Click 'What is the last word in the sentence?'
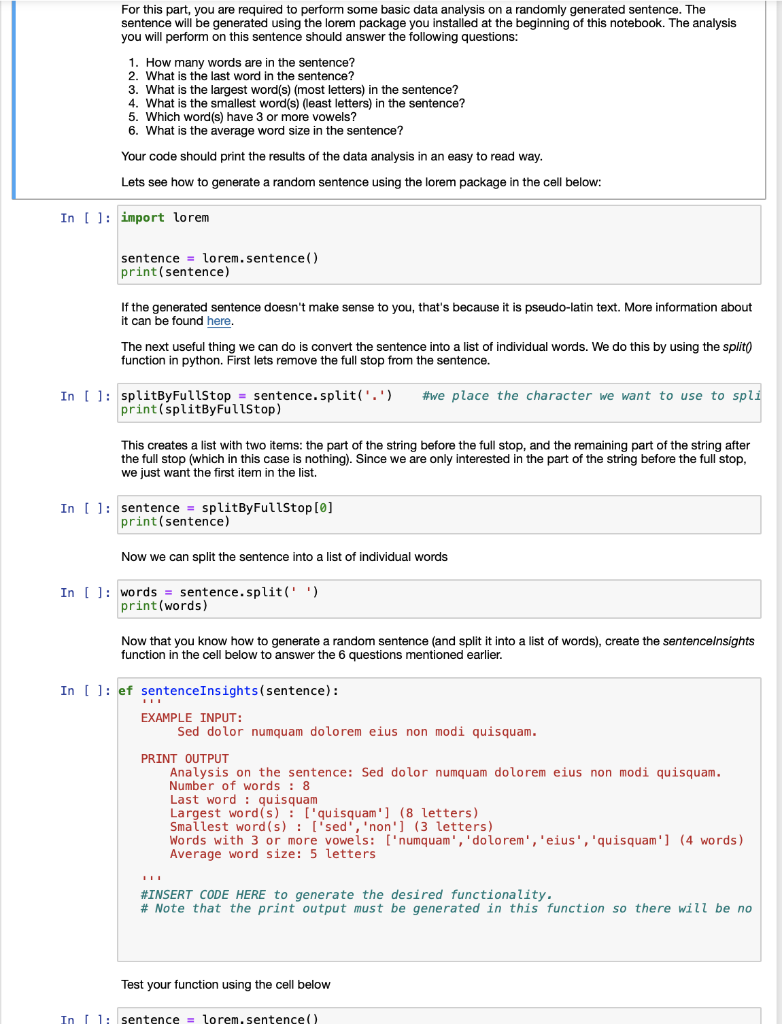 coord(250,76)
